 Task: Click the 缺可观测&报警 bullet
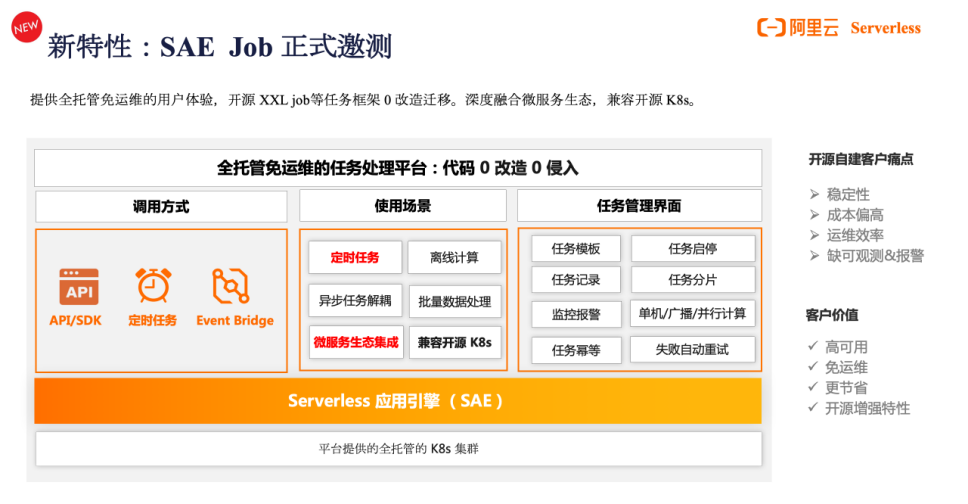tap(867, 256)
